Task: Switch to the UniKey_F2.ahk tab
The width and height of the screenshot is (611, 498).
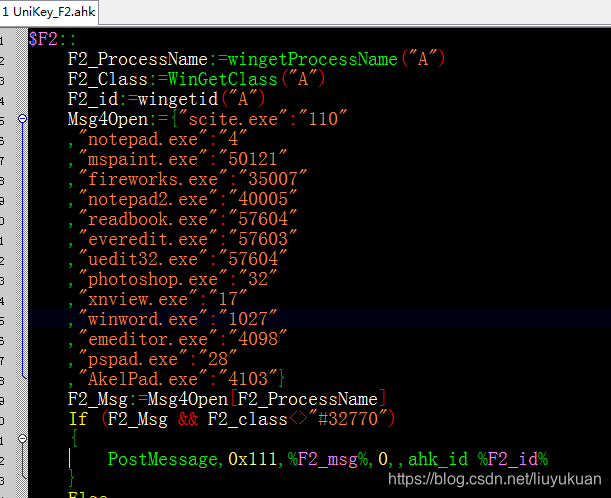Action: pos(49,12)
